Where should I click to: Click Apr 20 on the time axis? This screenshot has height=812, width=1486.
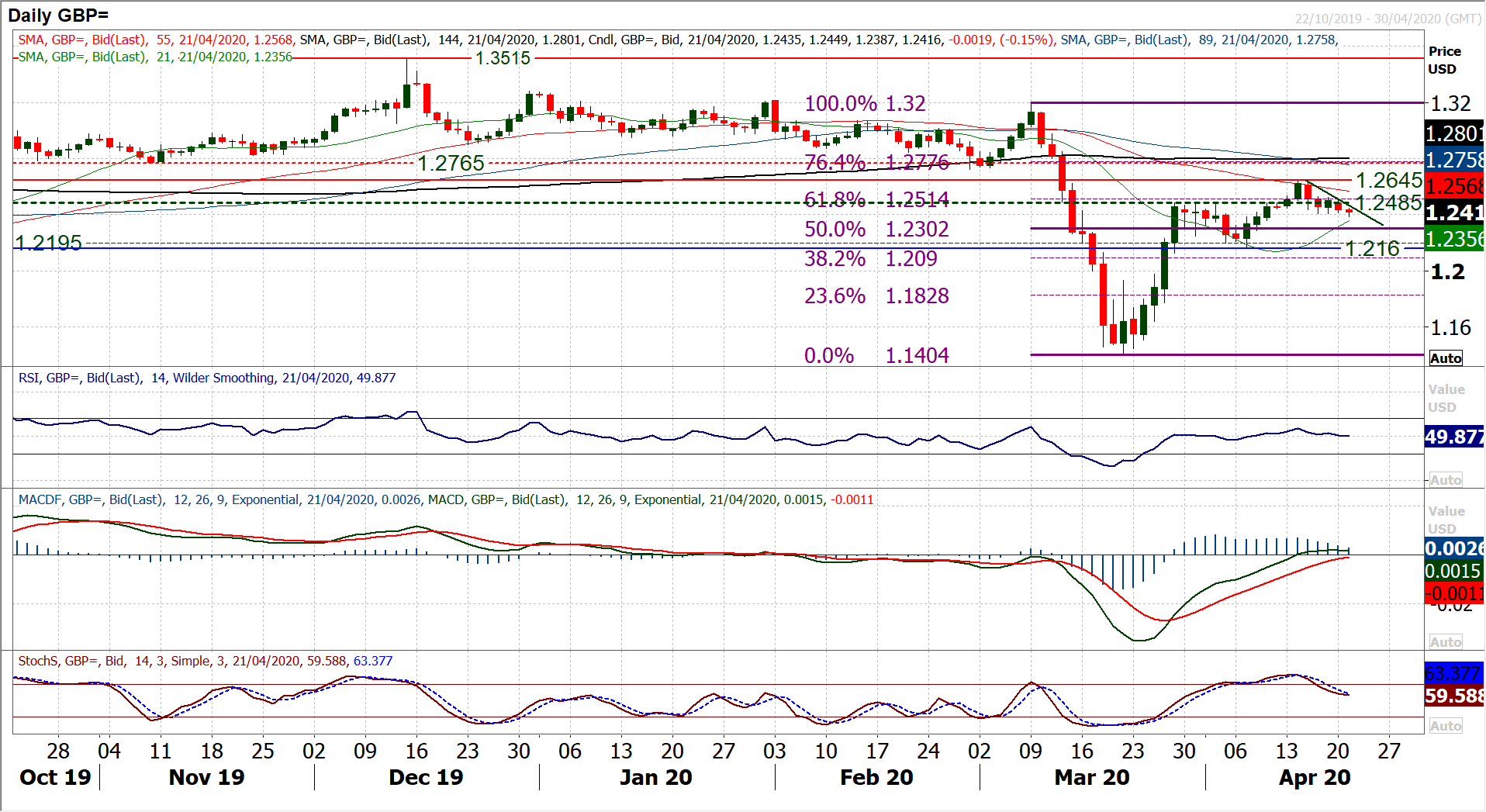tap(1315, 777)
